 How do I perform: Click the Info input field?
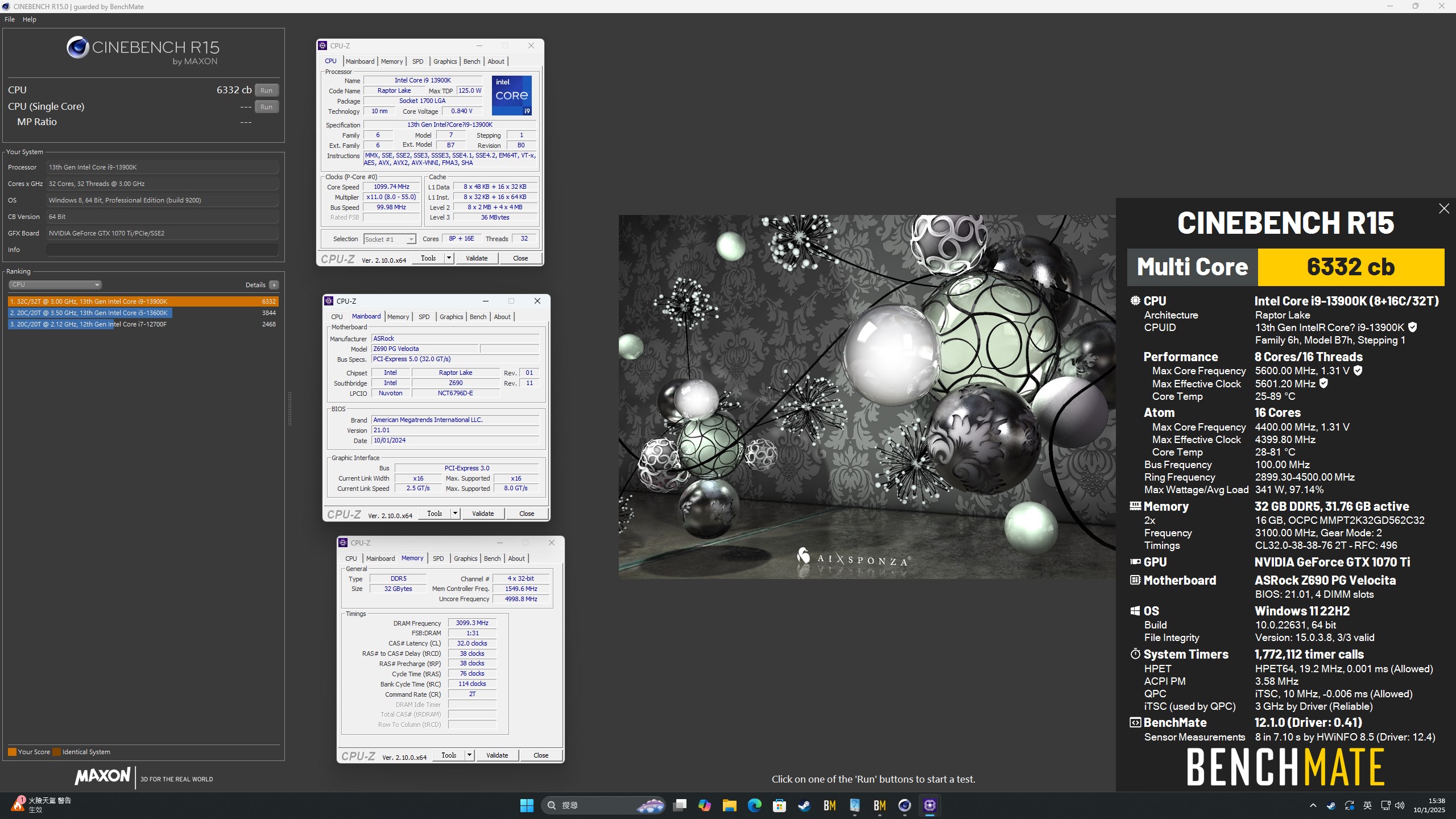(x=162, y=250)
